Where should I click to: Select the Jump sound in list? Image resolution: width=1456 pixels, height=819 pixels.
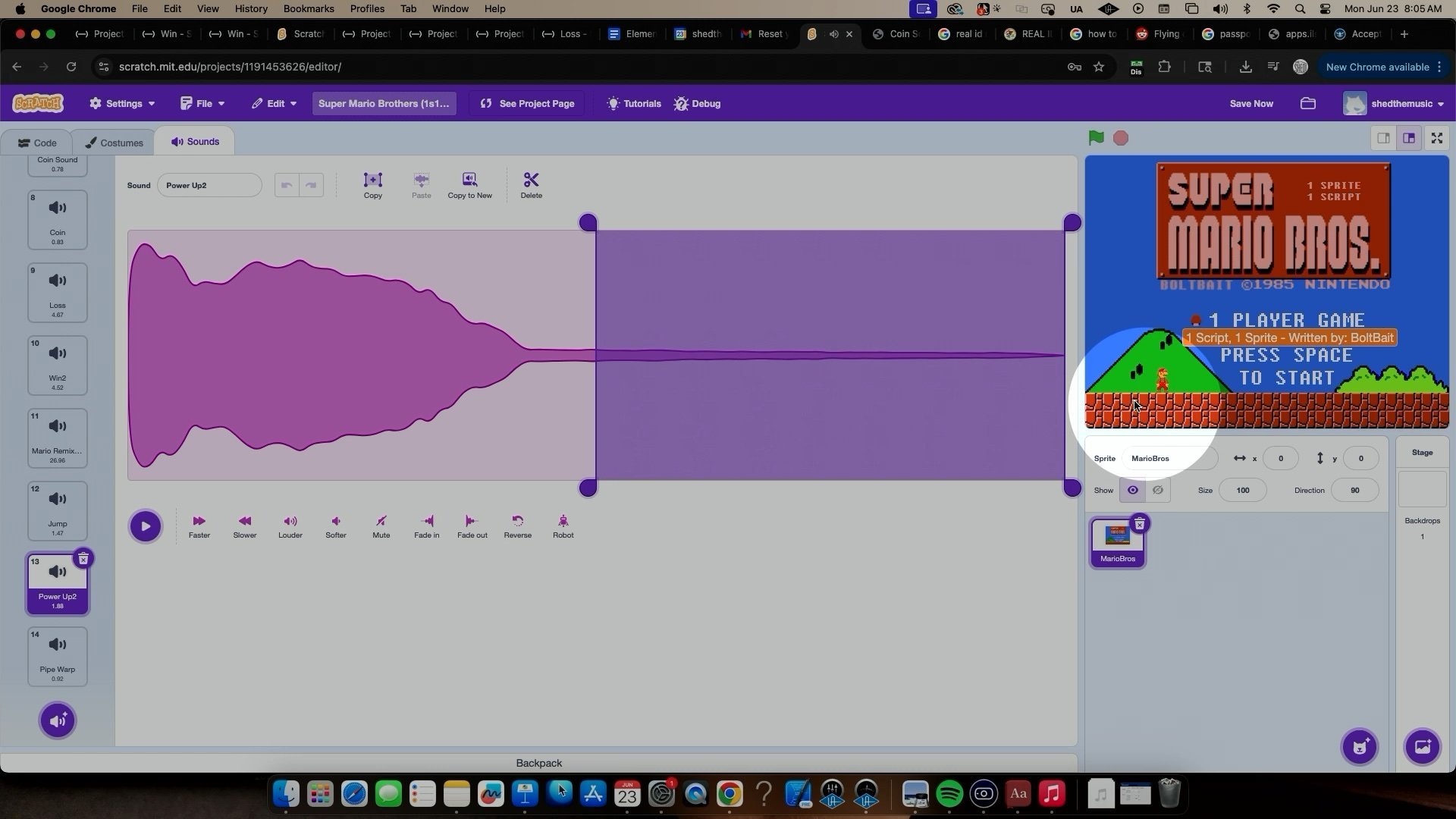click(58, 511)
